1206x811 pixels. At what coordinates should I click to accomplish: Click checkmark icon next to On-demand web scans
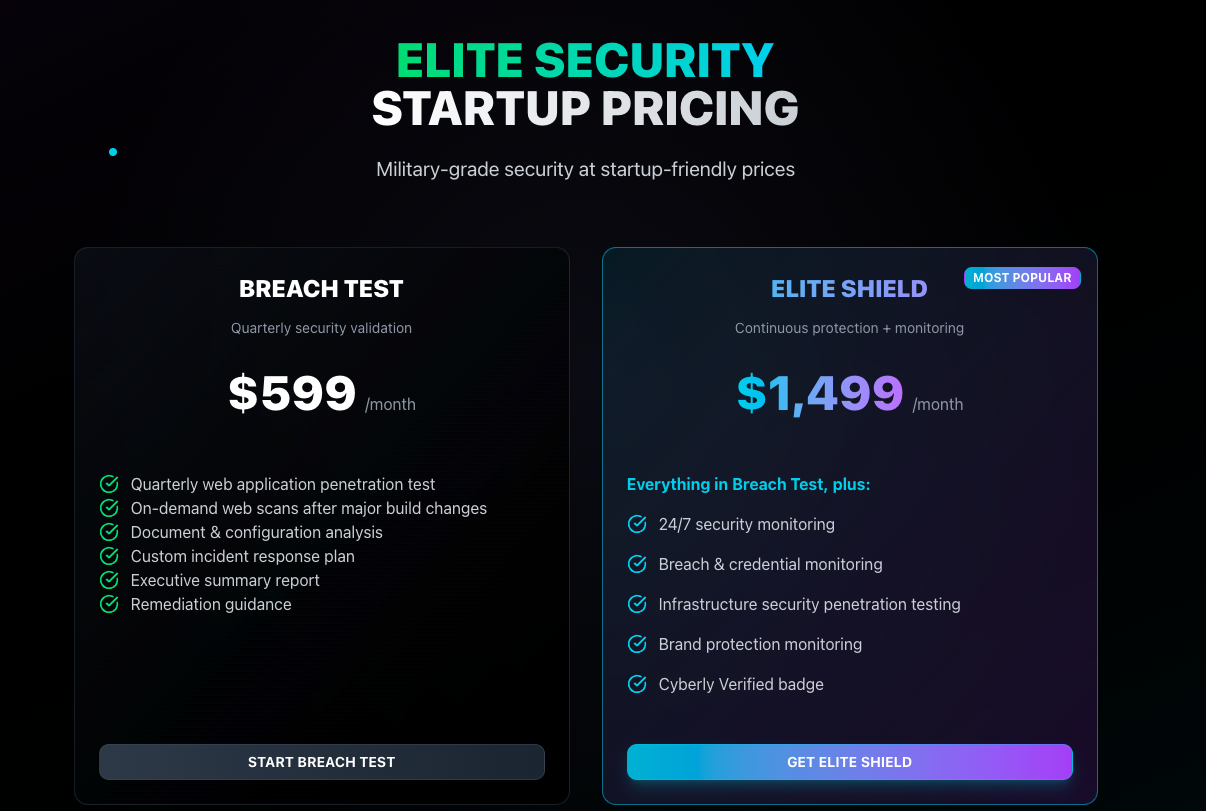pos(110,508)
